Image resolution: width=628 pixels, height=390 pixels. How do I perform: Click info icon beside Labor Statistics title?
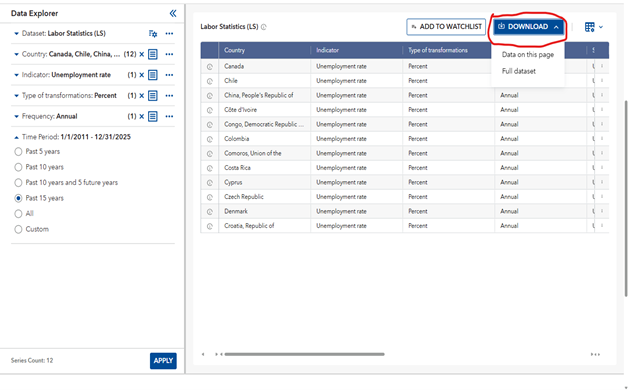(264, 27)
